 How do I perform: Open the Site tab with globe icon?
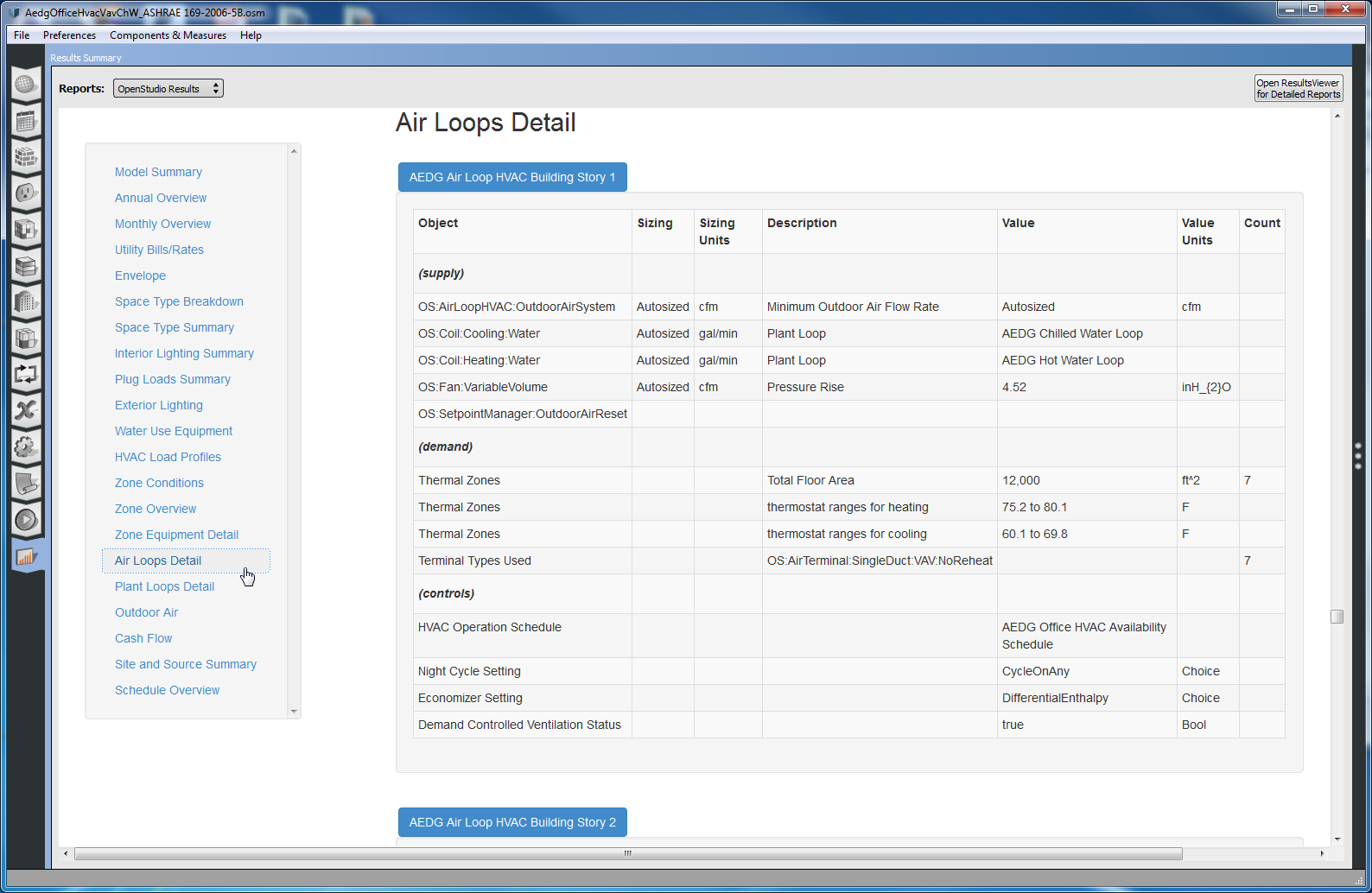(26, 85)
